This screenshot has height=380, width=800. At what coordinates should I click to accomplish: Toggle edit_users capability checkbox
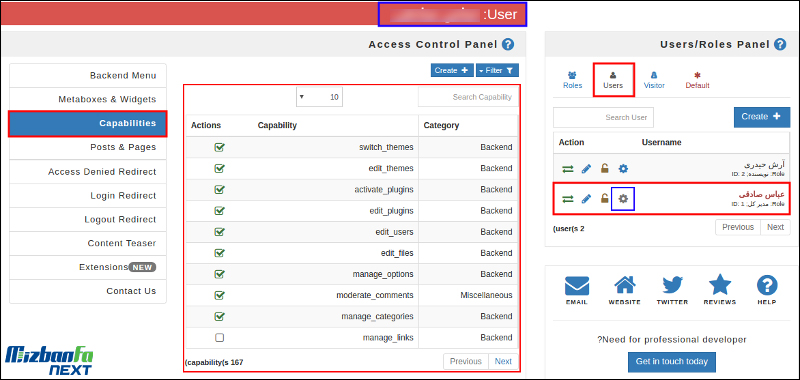(x=219, y=232)
